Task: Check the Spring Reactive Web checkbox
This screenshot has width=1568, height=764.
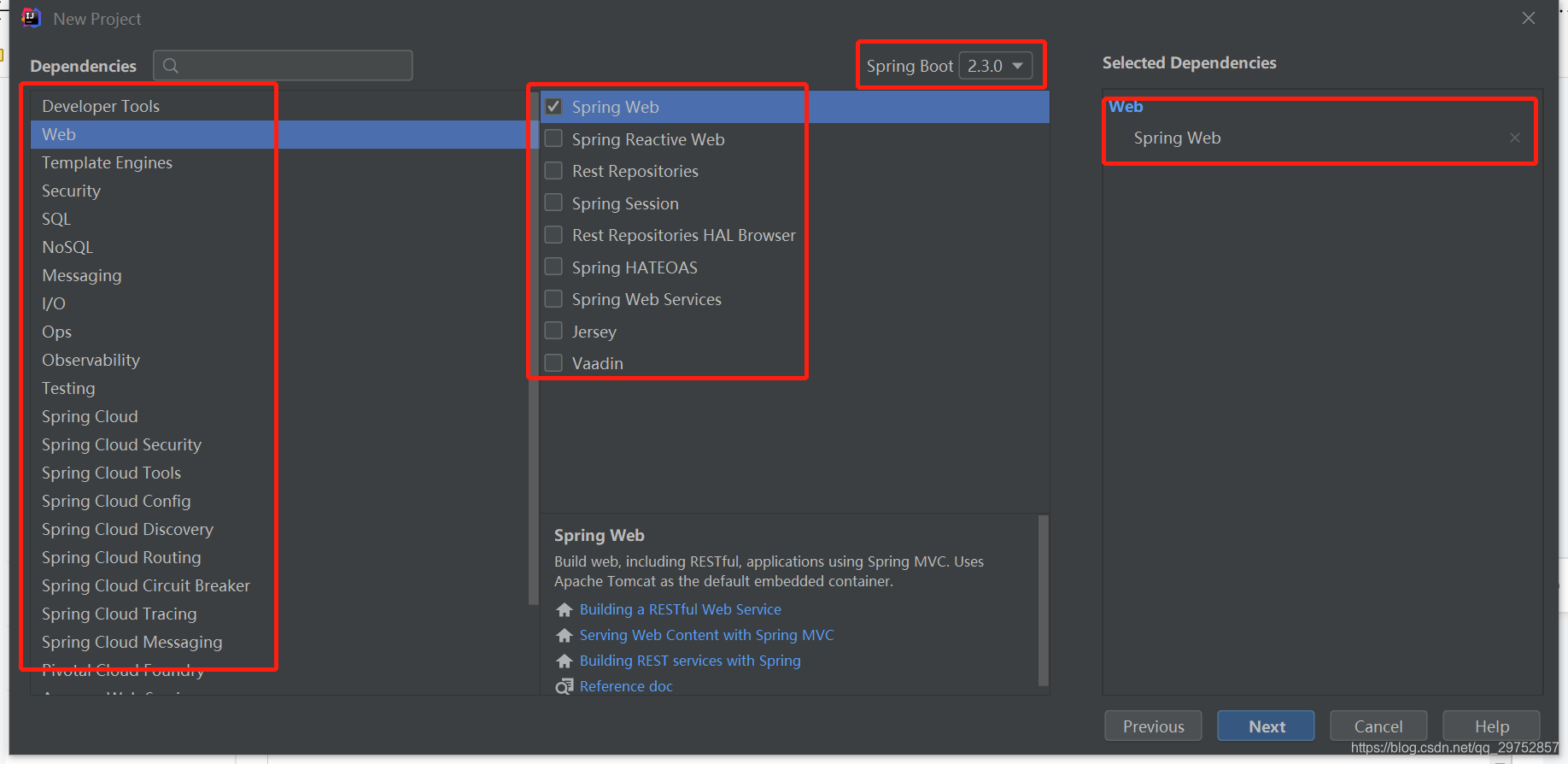Action: point(553,138)
